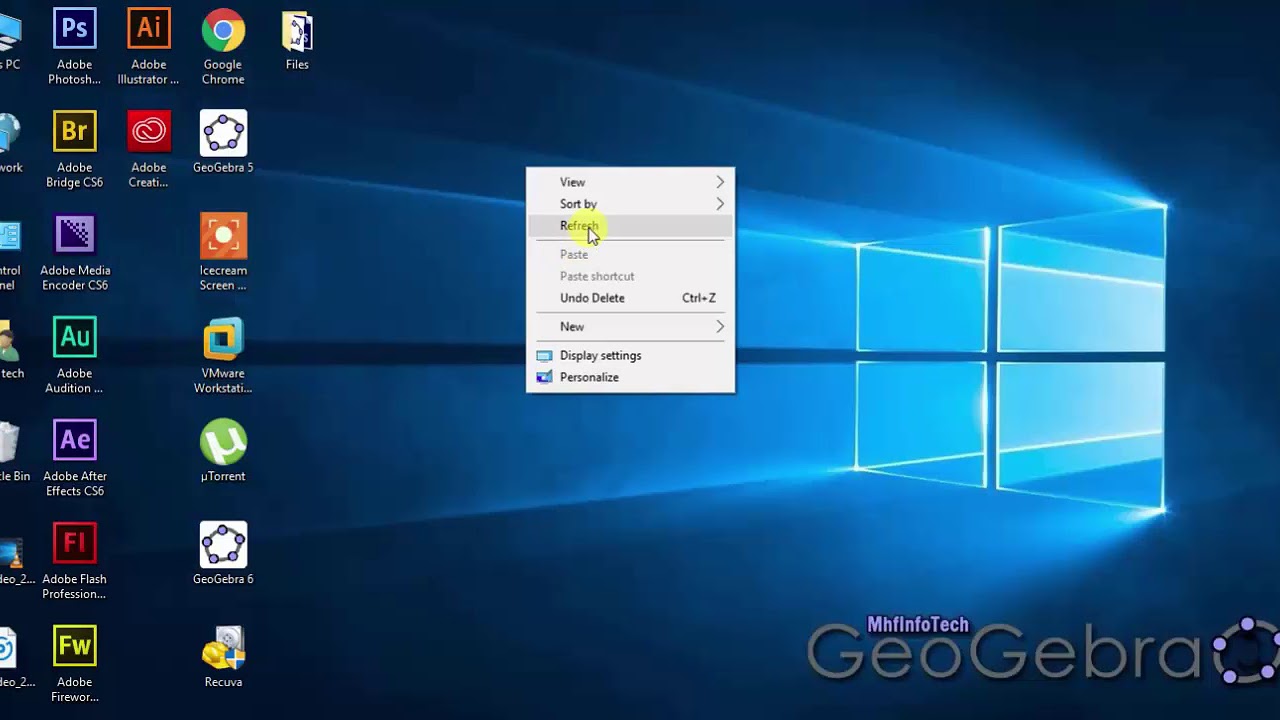Expand the Sort by submenu arrow
This screenshot has width=1280, height=720.
720,204
